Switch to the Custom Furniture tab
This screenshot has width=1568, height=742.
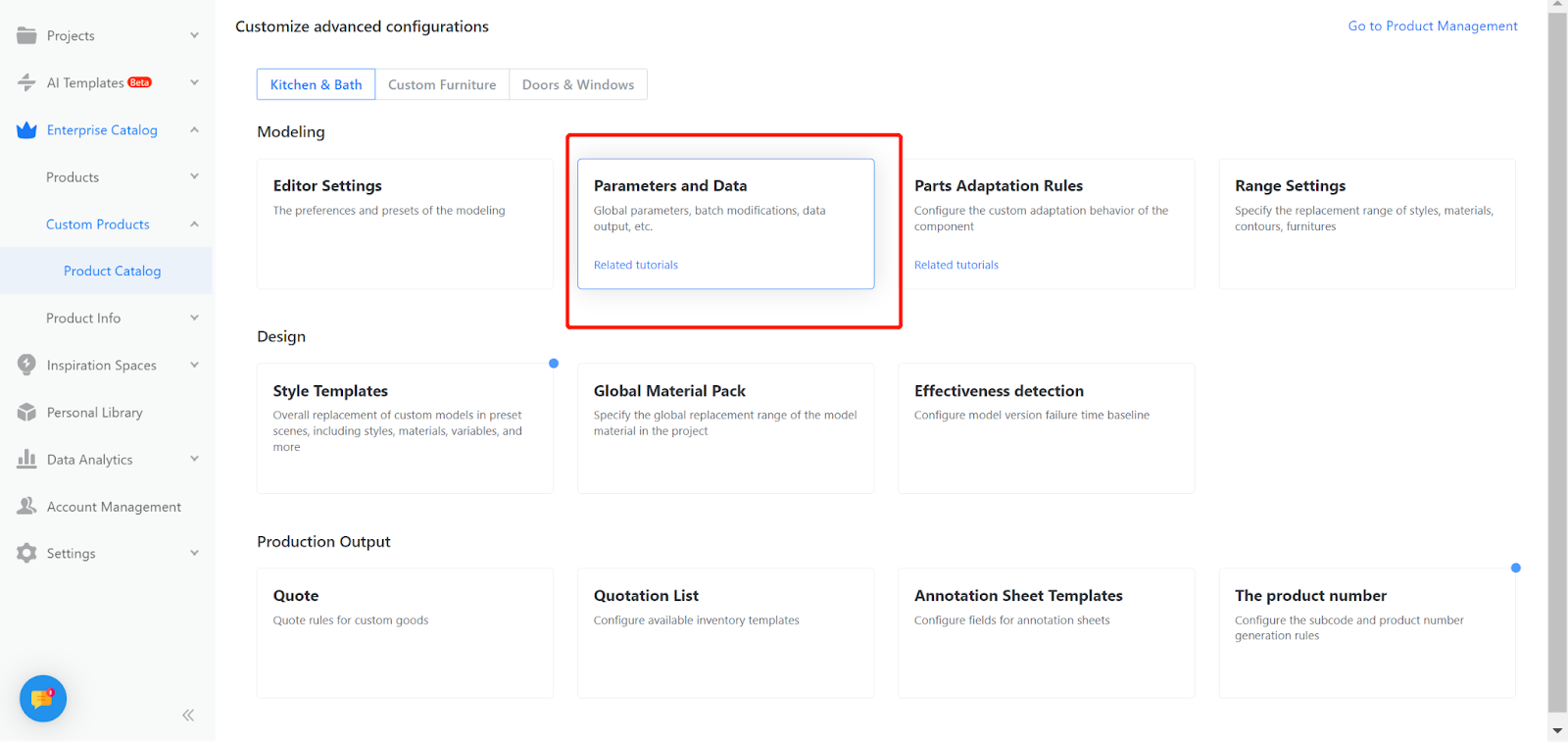pos(442,84)
